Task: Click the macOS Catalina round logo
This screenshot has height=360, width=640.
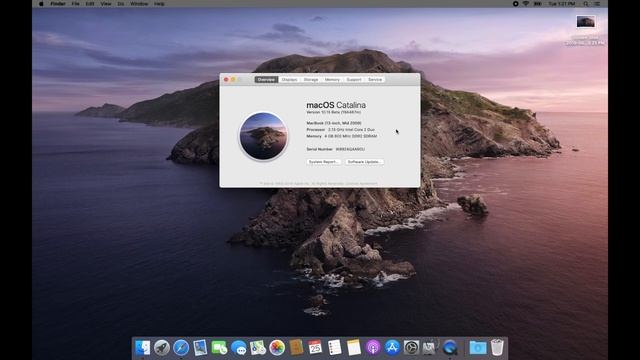Action: tap(263, 136)
